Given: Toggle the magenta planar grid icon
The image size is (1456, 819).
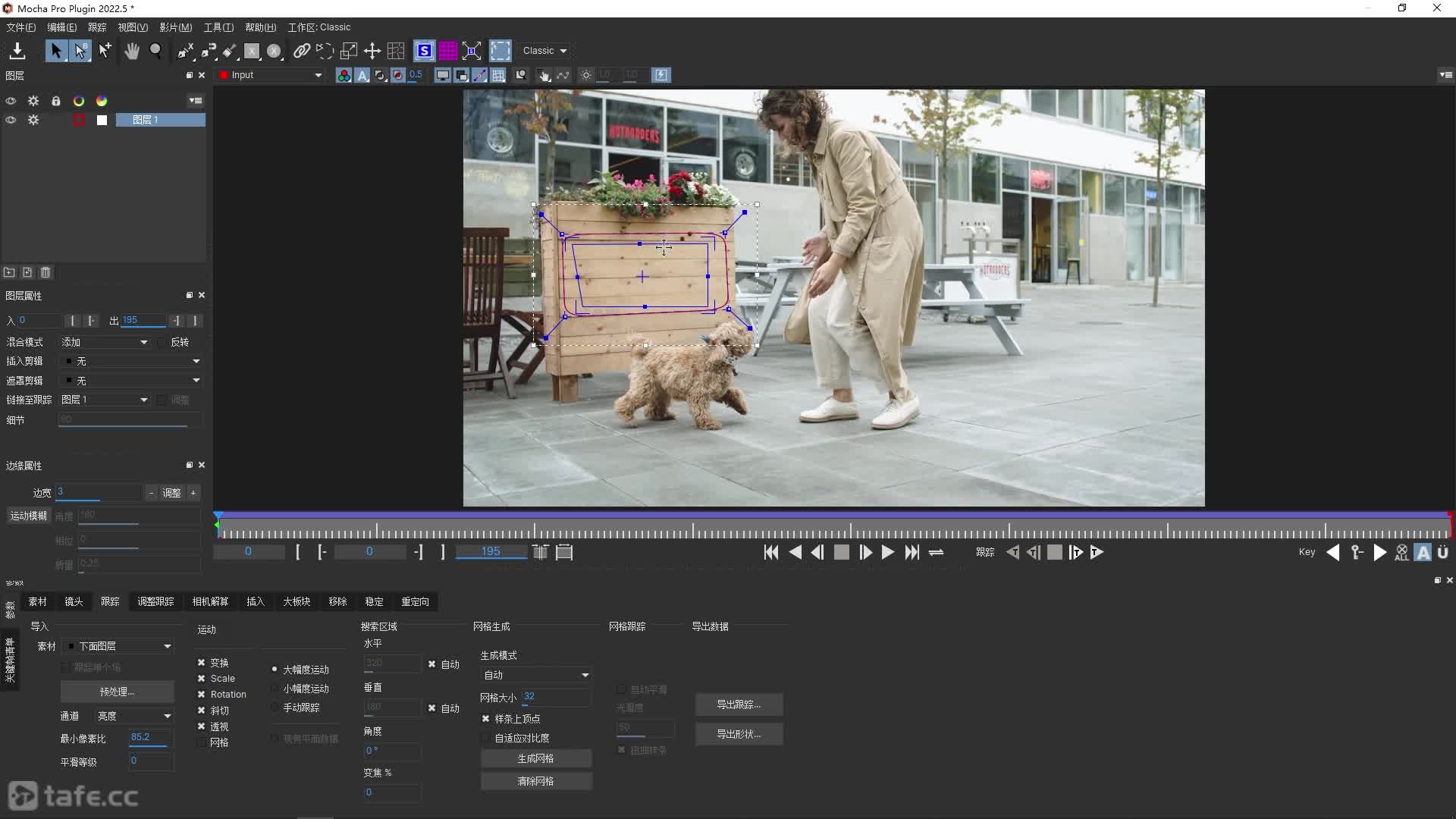Looking at the screenshot, I should tap(448, 51).
